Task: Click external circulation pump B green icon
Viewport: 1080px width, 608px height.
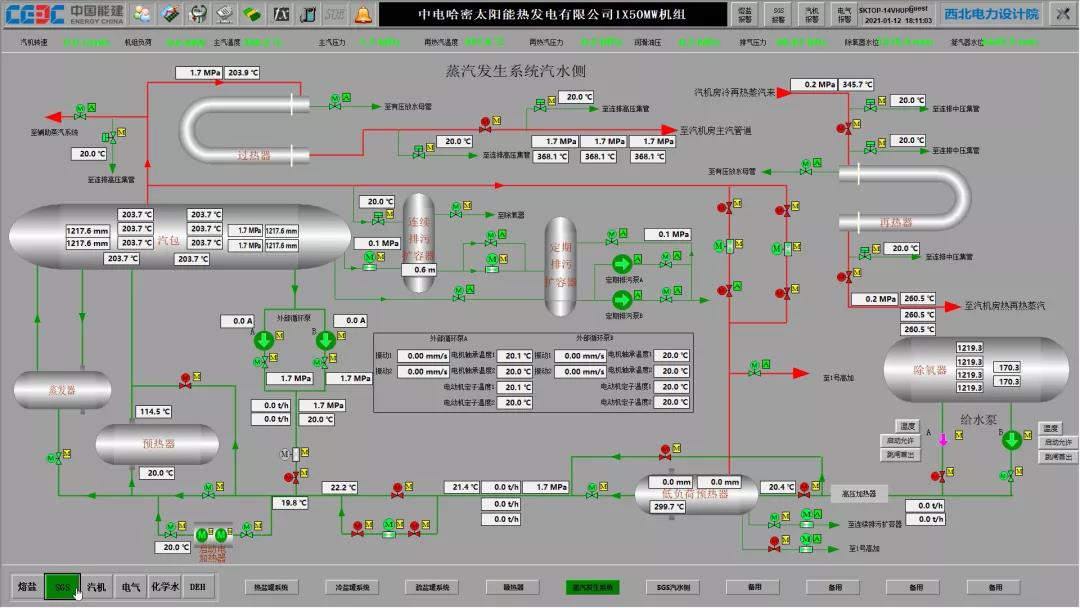Action: (x=325, y=341)
